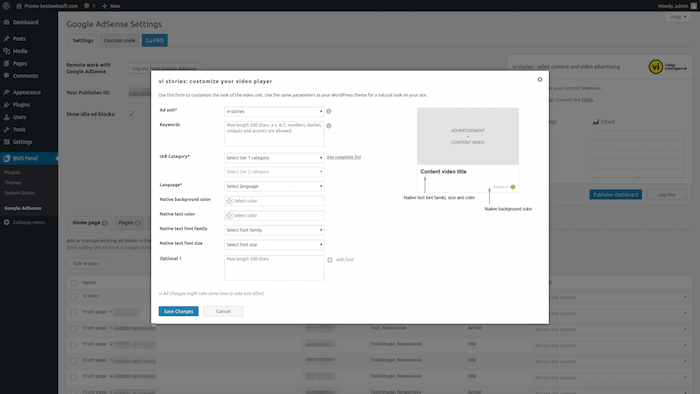
Task: Close the vi stories dialog
Action: 540,79
